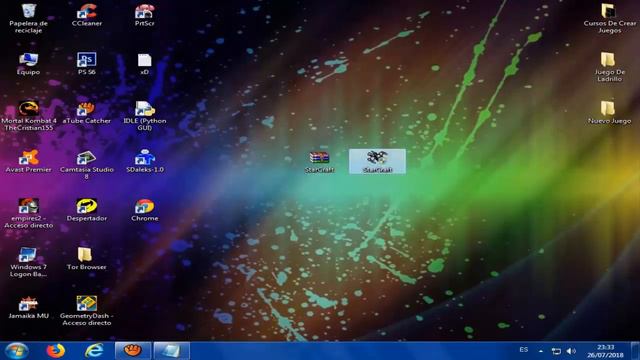Select the Chrome desktop shortcut

pos(144,209)
